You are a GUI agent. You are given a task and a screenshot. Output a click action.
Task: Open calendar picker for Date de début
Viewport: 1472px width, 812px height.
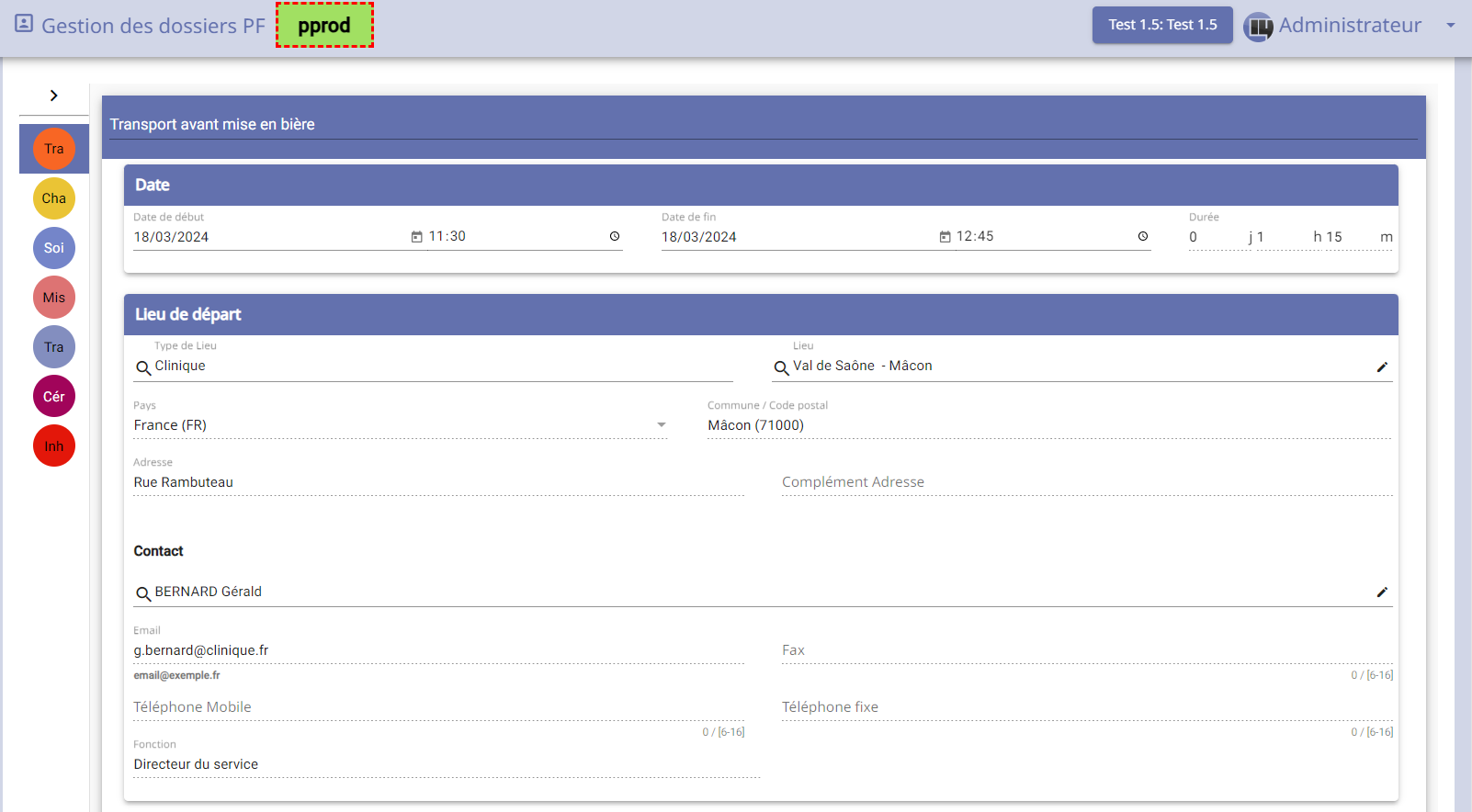[x=416, y=237]
